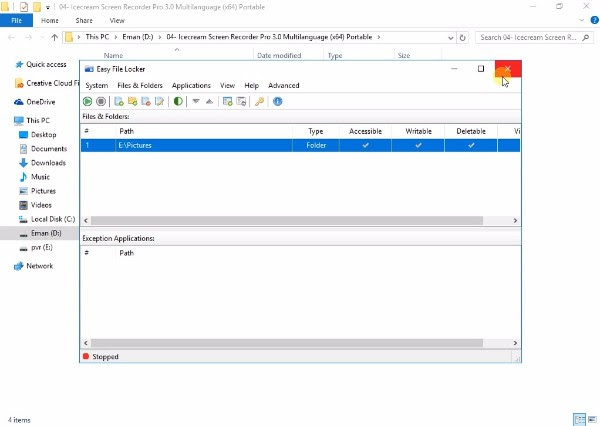Viewport: 600px width, 426px height.
Task: Select This PC in navigation pane
Action: click(32, 121)
